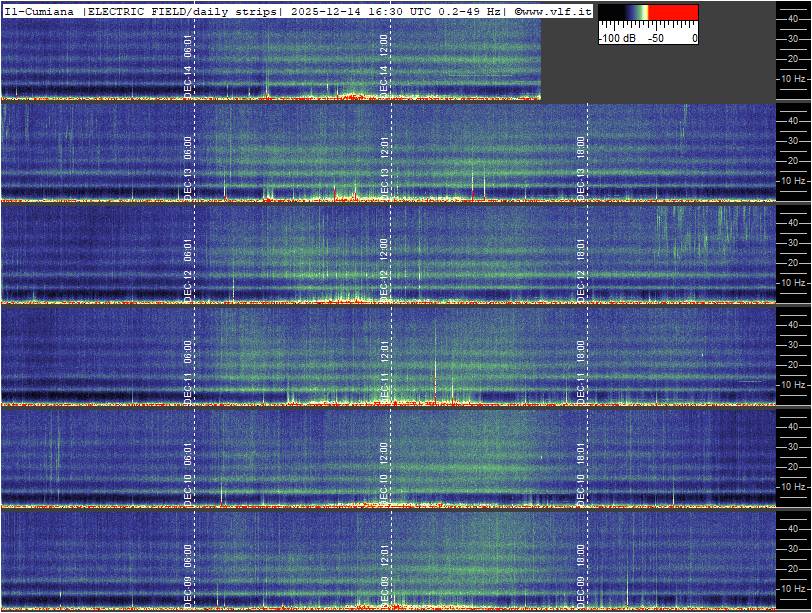Click the -100 dB label on color scale

point(616,38)
